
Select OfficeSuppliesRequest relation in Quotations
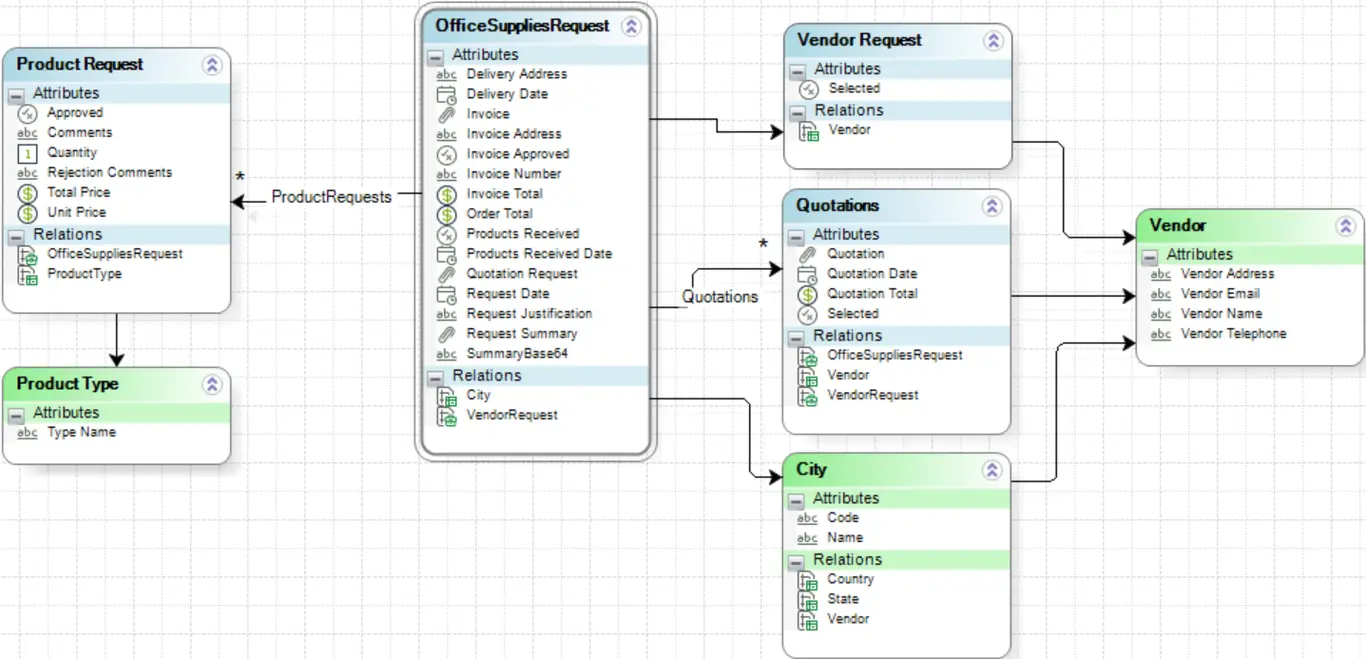click(x=895, y=355)
